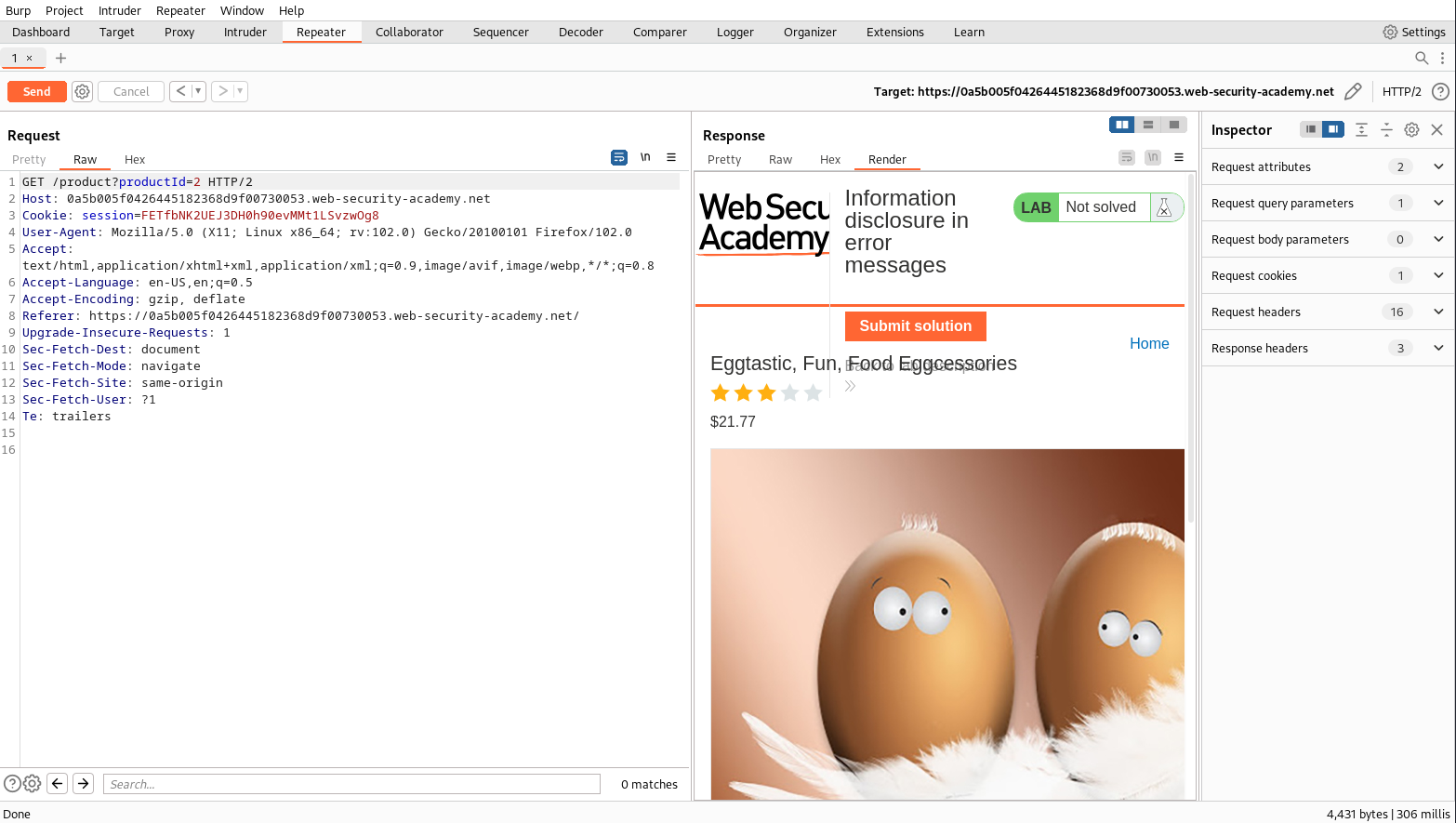Viewport: 1456px width, 823px height.
Task: Open search settings gear at bottom
Action: click(32, 784)
